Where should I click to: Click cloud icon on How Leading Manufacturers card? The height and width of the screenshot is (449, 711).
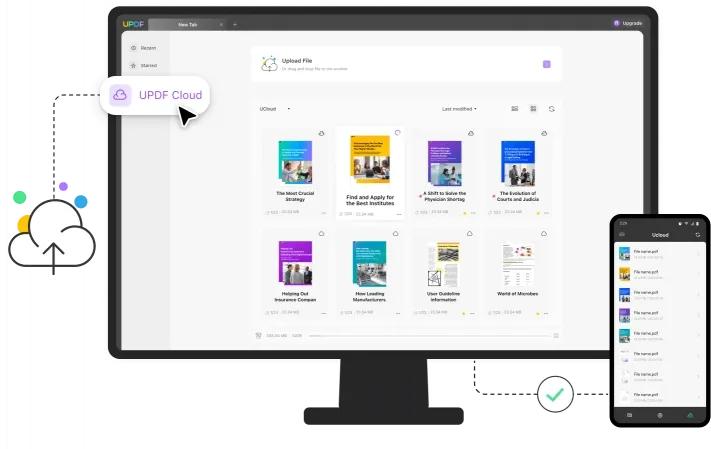[395, 234]
